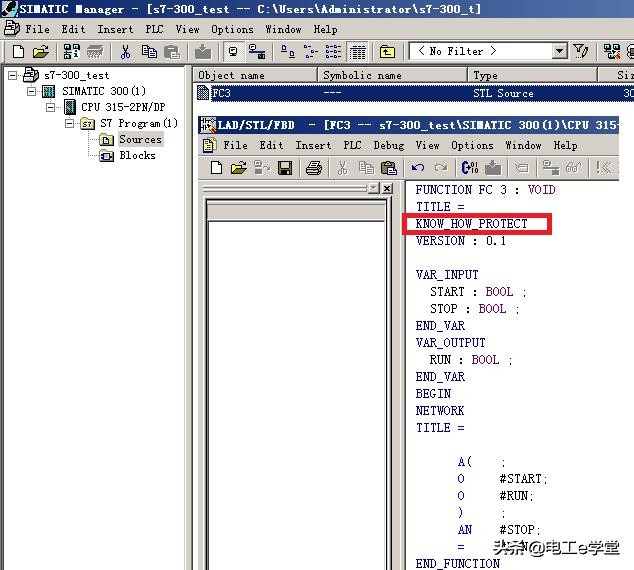Open the No Filter dropdown arrow
Screen dimensions: 634x570
559,51
